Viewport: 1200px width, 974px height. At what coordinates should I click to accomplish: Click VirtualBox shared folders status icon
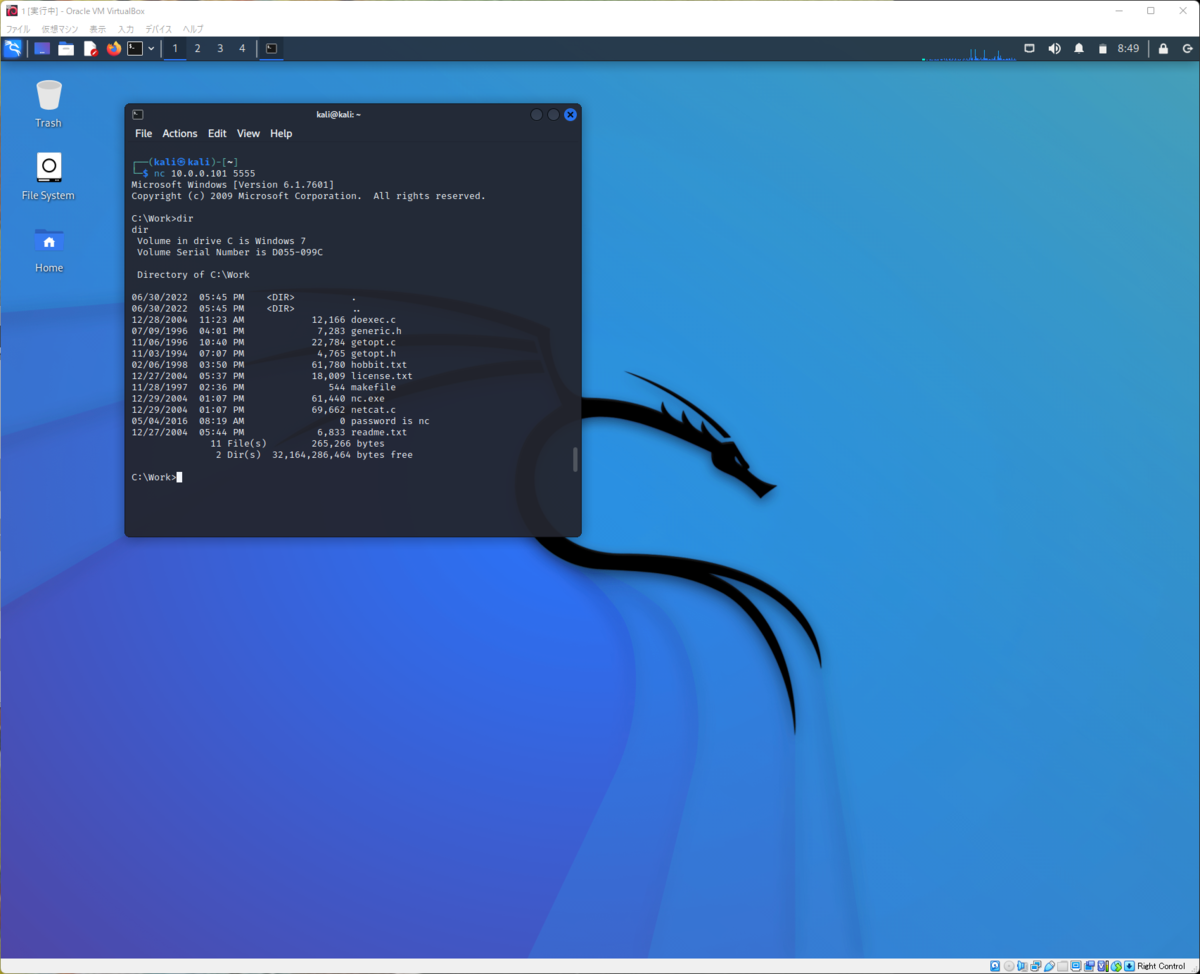1063,966
